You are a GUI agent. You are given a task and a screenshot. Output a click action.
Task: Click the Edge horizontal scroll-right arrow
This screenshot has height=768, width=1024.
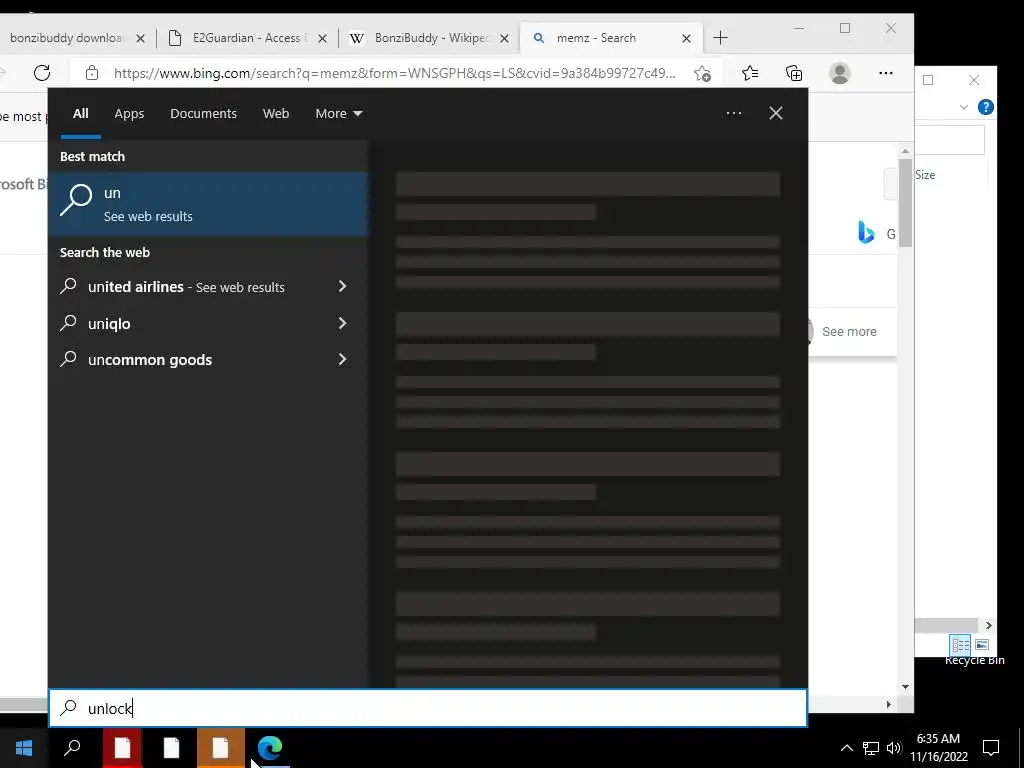click(x=889, y=705)
